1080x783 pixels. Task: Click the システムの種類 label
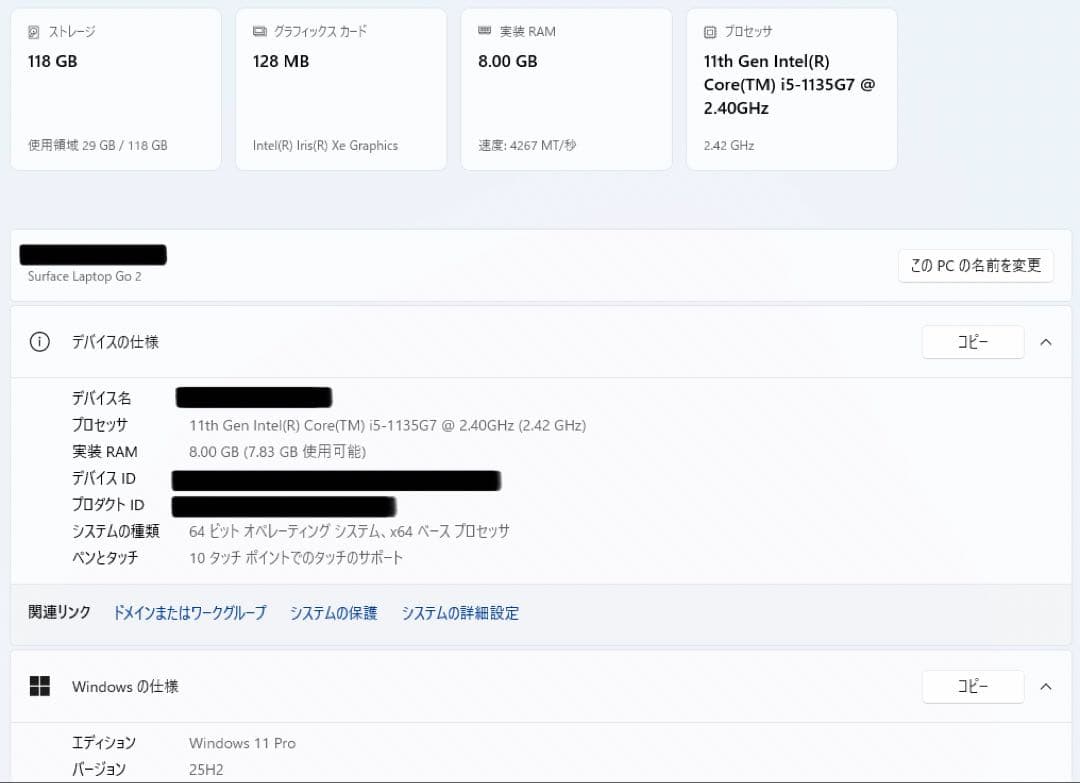click(x=116, y=531)
